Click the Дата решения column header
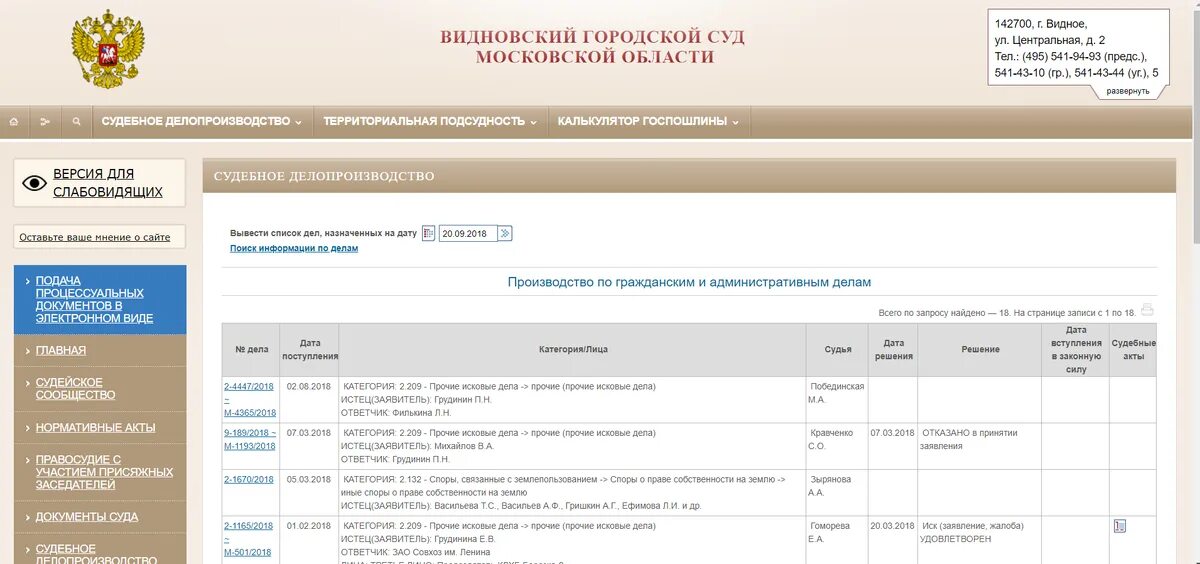This screenshot has height=564, width=1200. point(893,349)
